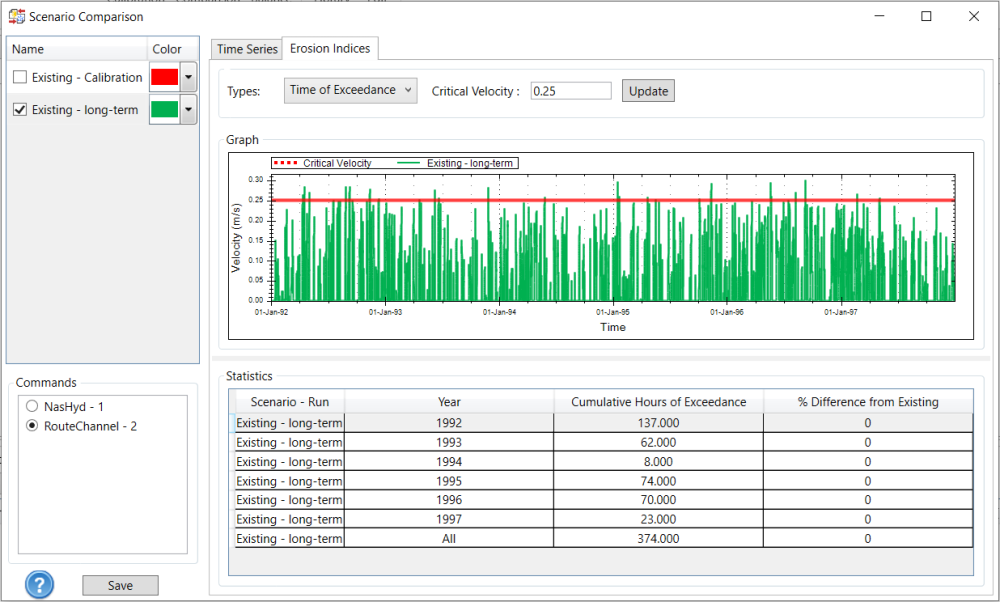
Task: Click the Save button
Action: coord(120,586)
